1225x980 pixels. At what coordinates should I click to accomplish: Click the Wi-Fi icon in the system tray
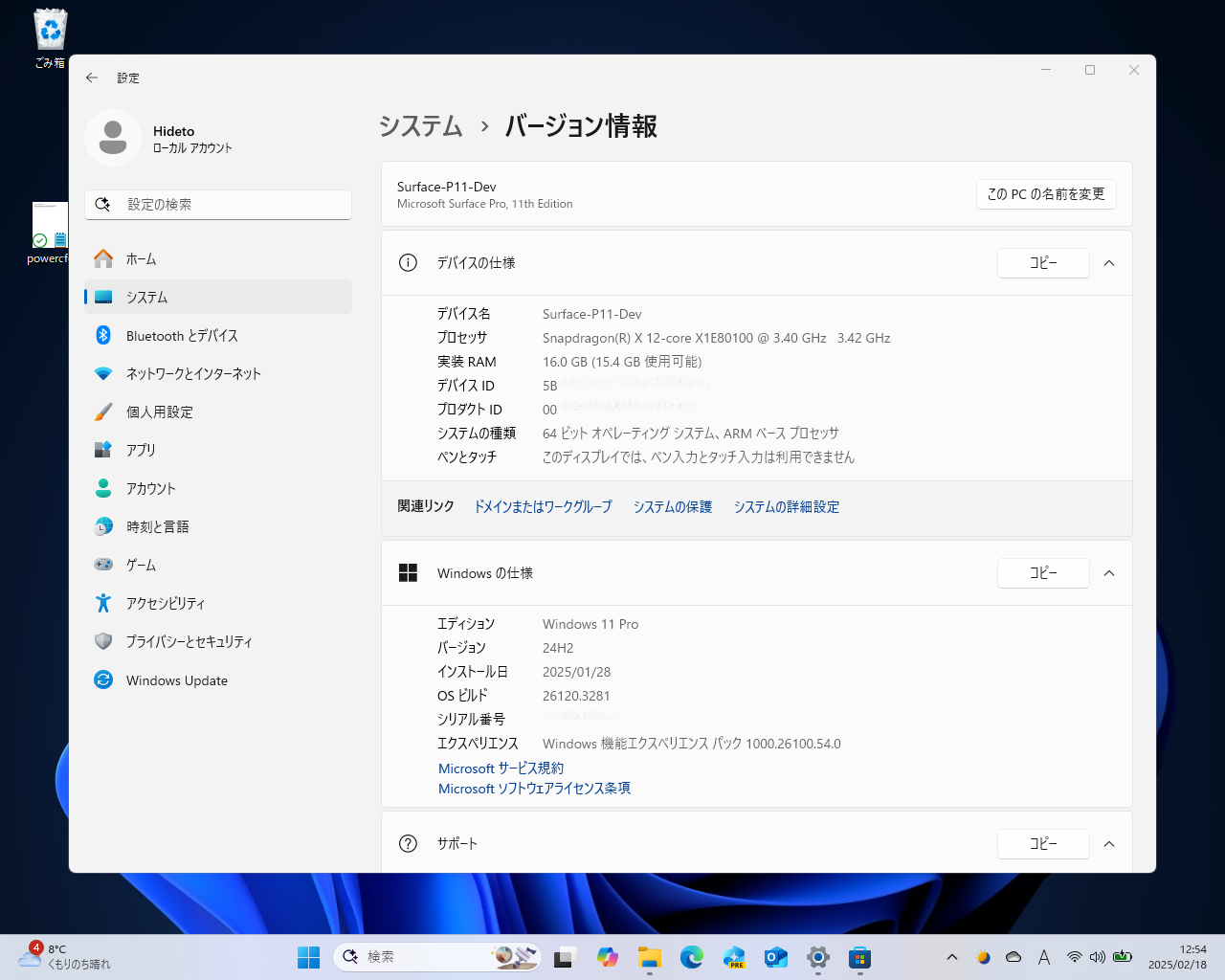click(x=1073, y=956)
